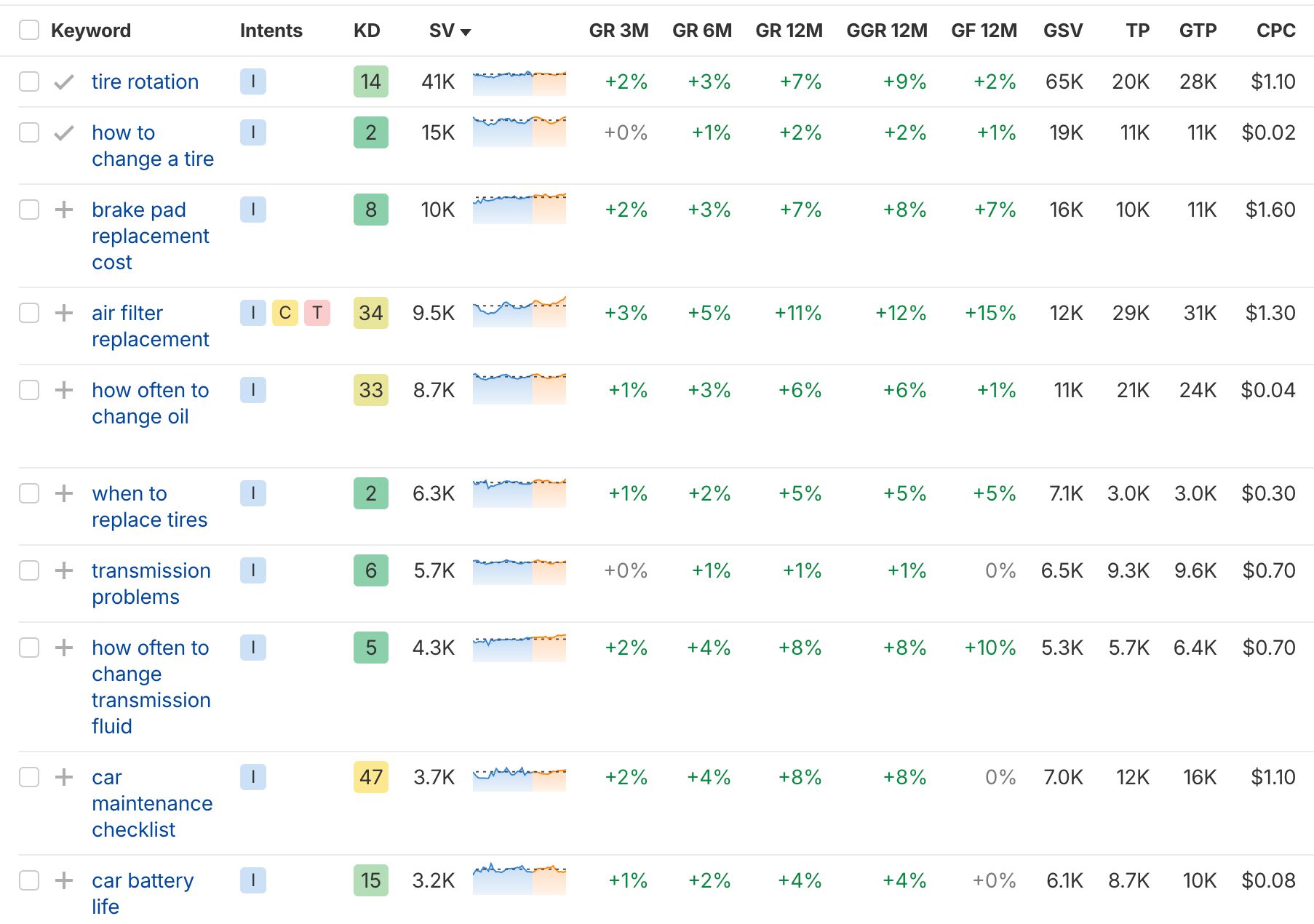Open the trend sparkline for tire rotation

[x=519, y=82]
